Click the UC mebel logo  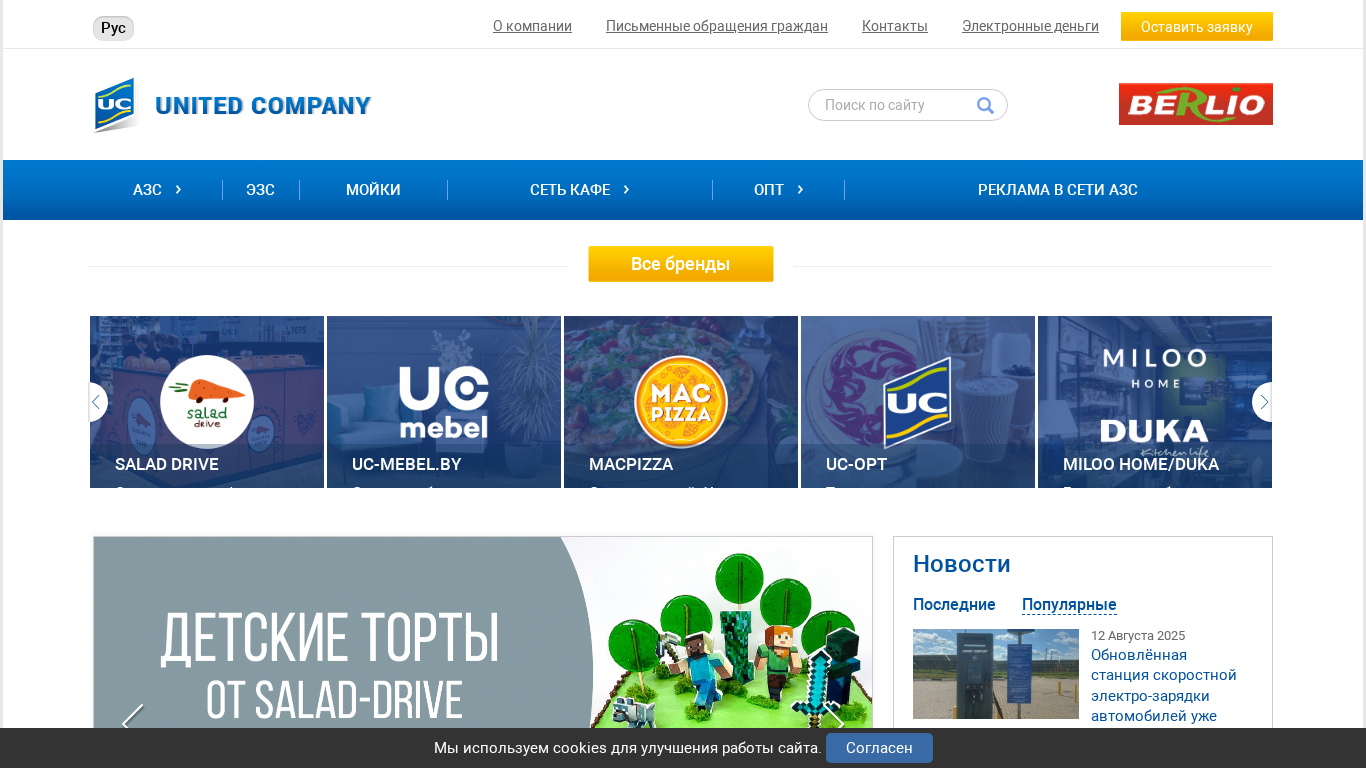click(444, 402)
